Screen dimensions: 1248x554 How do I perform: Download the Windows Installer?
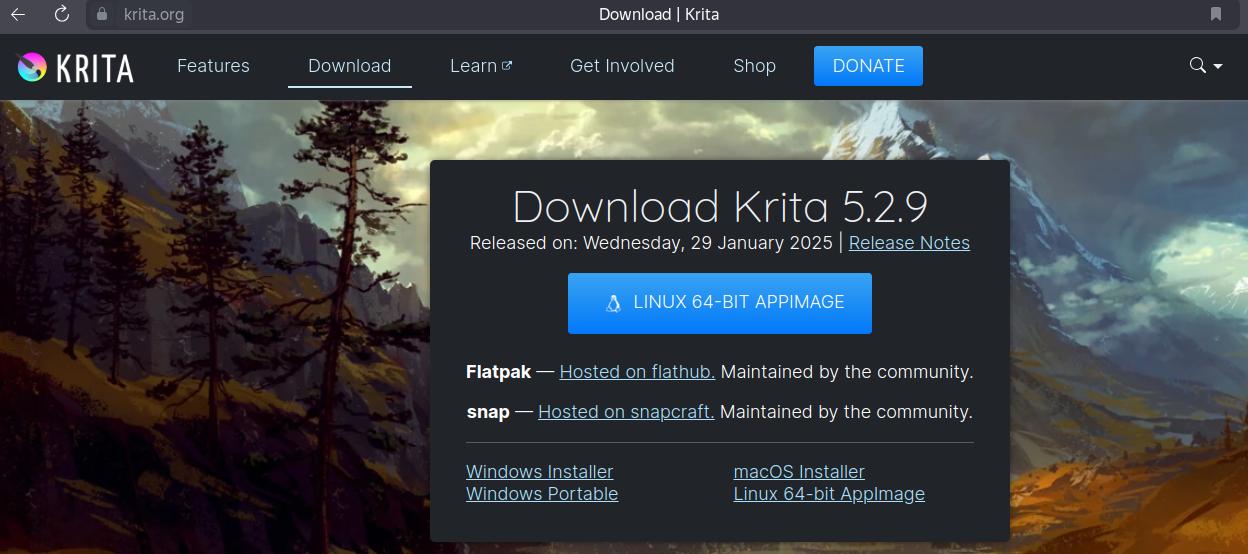[539, 472]
